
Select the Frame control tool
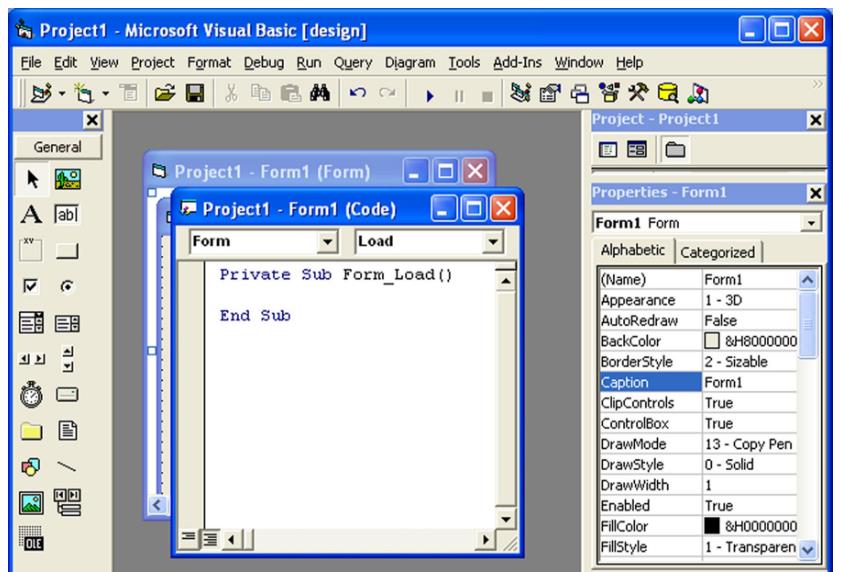point(32,251)
